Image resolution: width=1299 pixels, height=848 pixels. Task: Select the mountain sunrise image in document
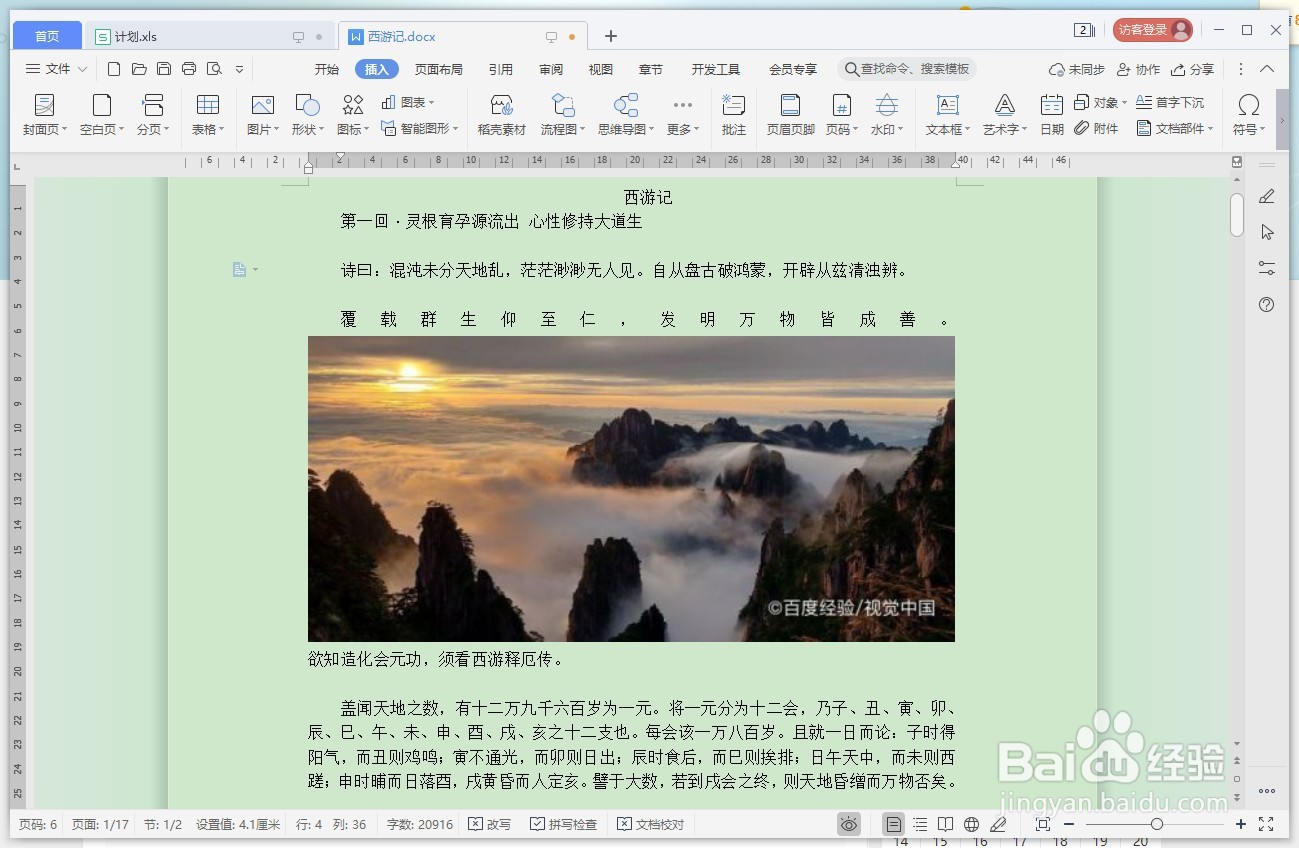click(631, 489)
